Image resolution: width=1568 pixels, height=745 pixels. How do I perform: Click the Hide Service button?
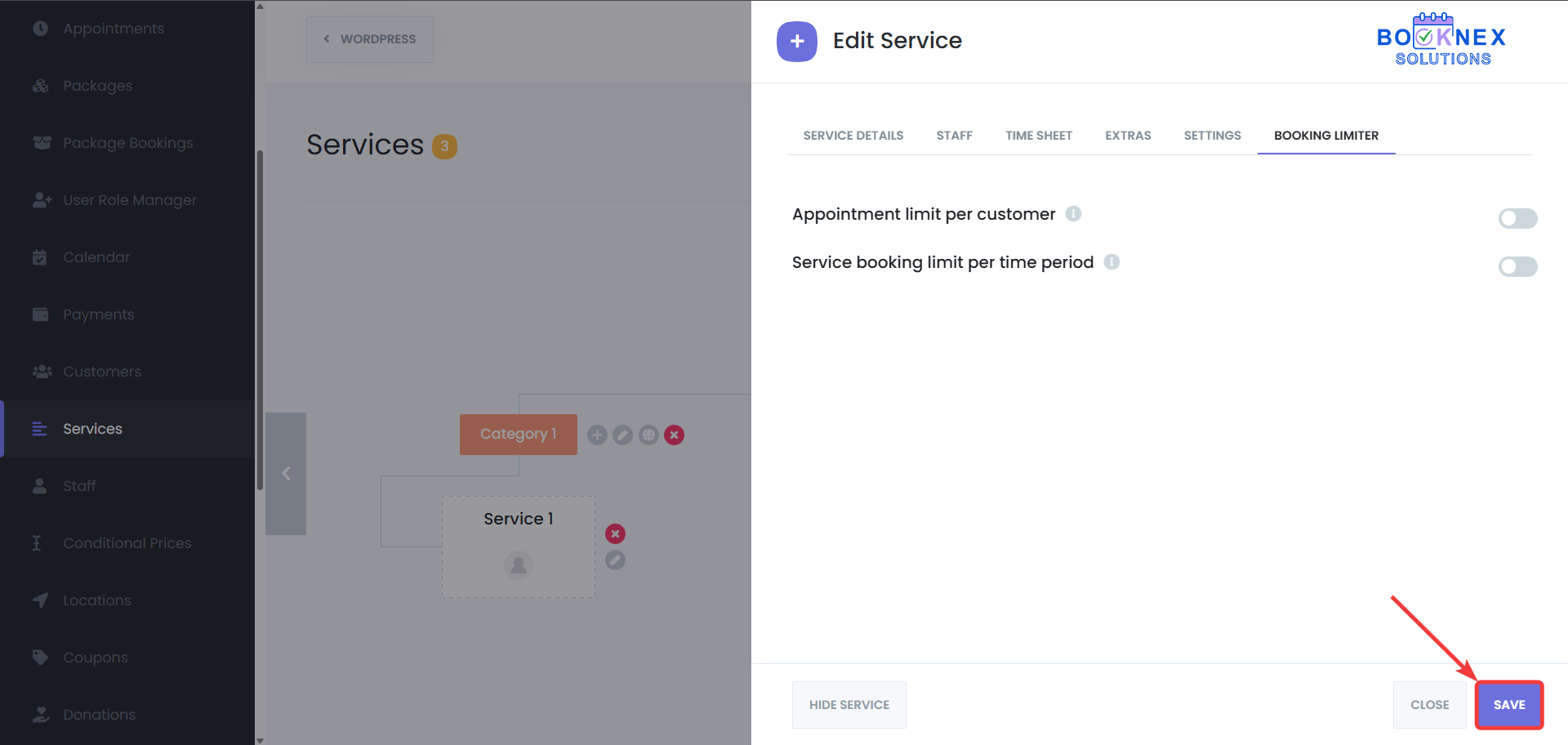[x=849, y=704]
